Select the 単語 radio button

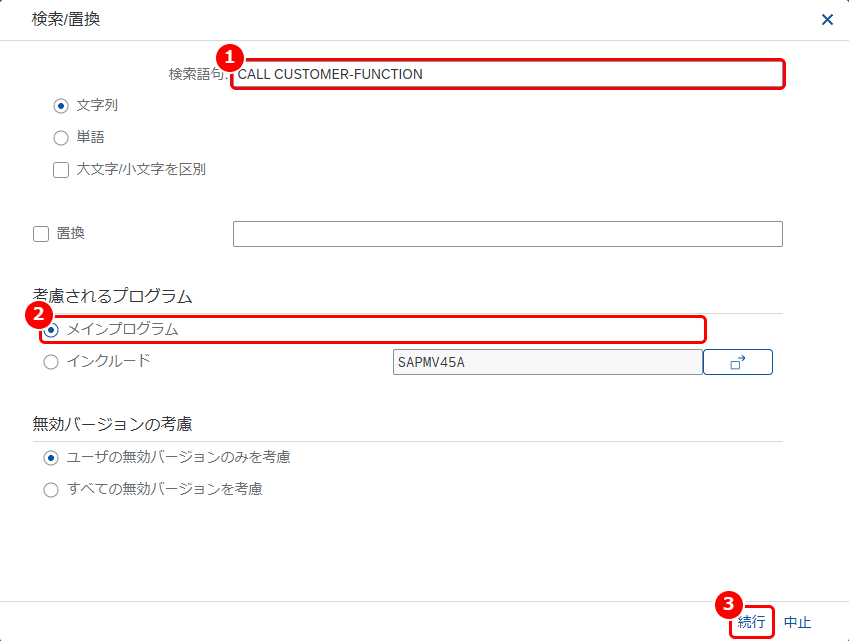(x=61, y=138)
